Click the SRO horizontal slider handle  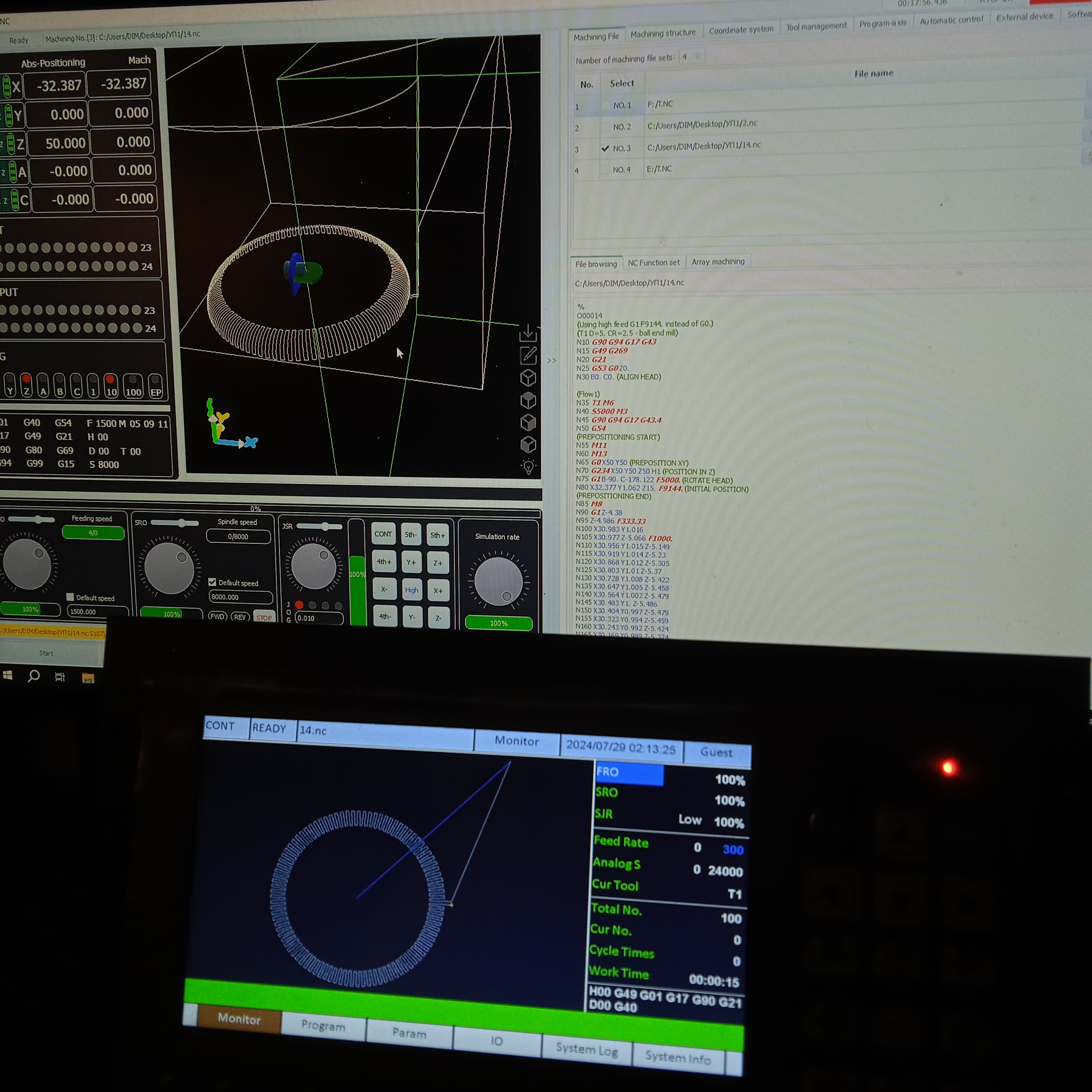pyautogui.click(x=181, y=523)
